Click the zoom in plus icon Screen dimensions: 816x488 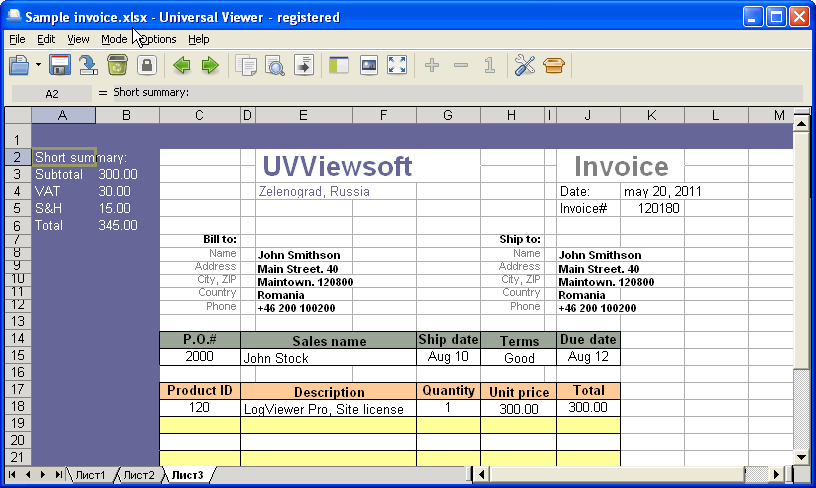432,66
